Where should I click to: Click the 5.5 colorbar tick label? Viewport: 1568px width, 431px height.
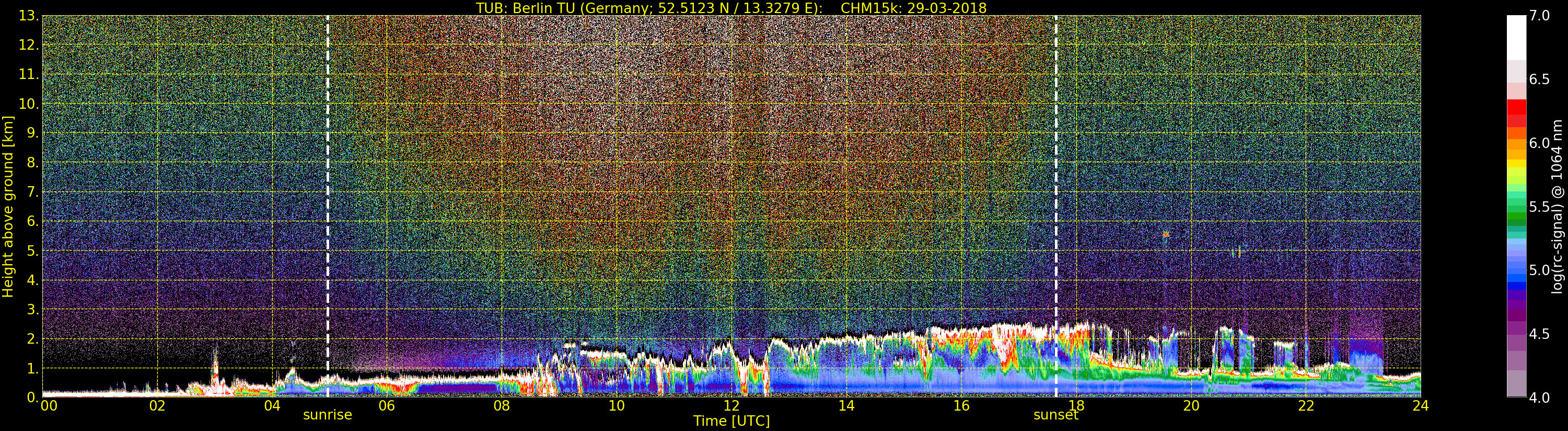point(1540,207)
